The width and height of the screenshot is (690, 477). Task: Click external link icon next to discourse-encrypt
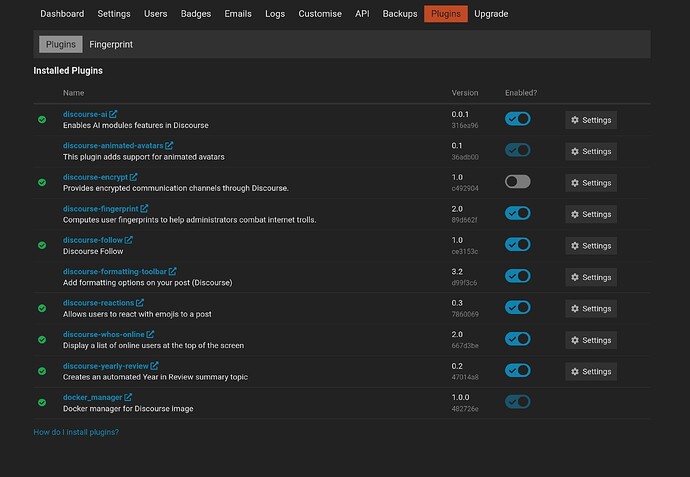pyautogui.click(x=133, y=177)
